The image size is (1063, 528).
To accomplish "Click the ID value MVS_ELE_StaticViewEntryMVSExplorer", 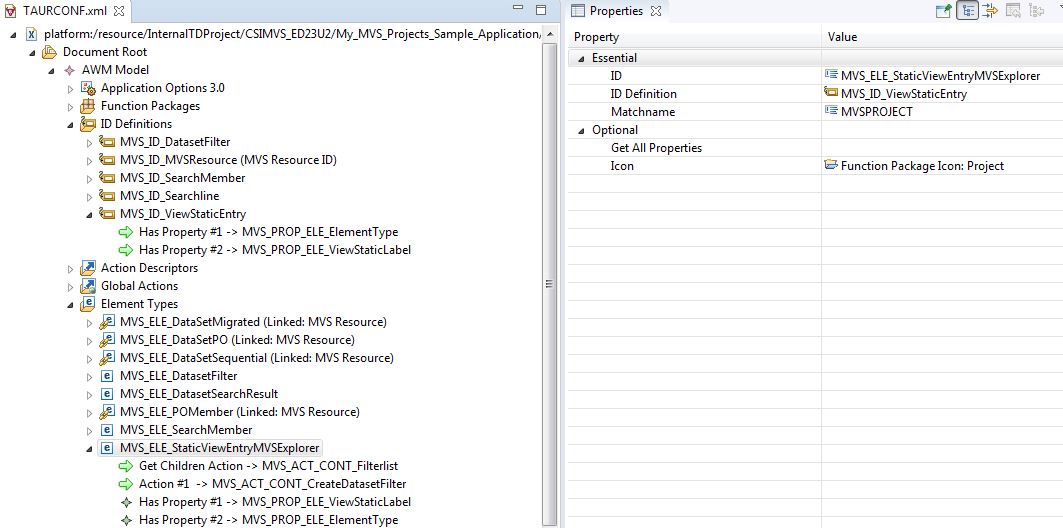I will pyautogui.click(x=940, y=76).
